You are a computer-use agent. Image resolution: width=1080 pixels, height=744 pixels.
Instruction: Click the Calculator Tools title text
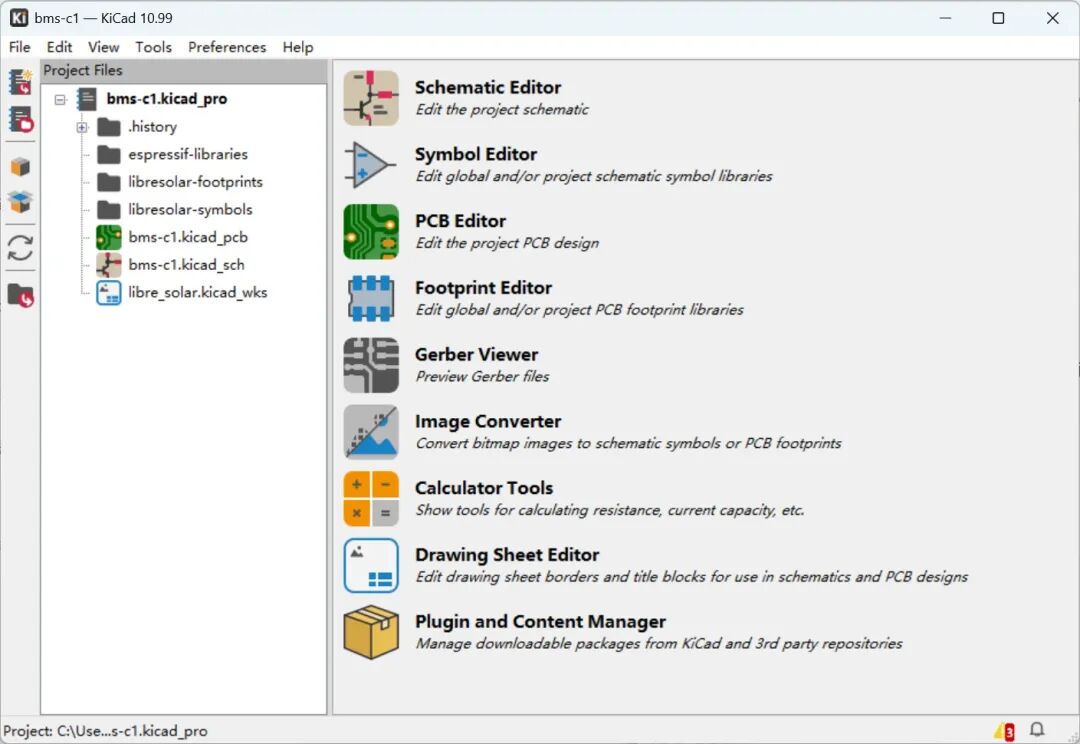click(484, 488)
